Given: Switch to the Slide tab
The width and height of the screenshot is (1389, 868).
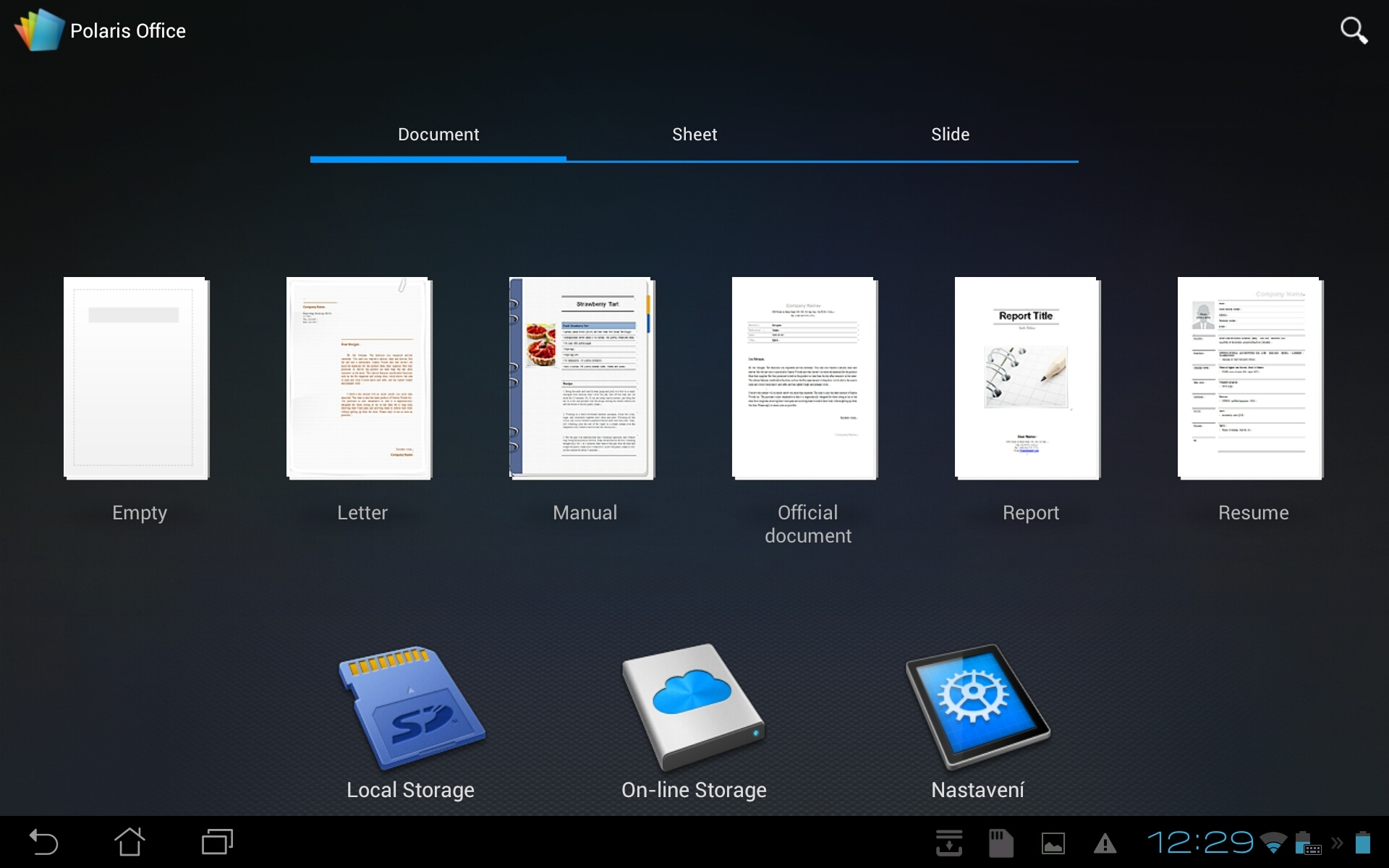Looking at the screenshot, I should point(950,135).
